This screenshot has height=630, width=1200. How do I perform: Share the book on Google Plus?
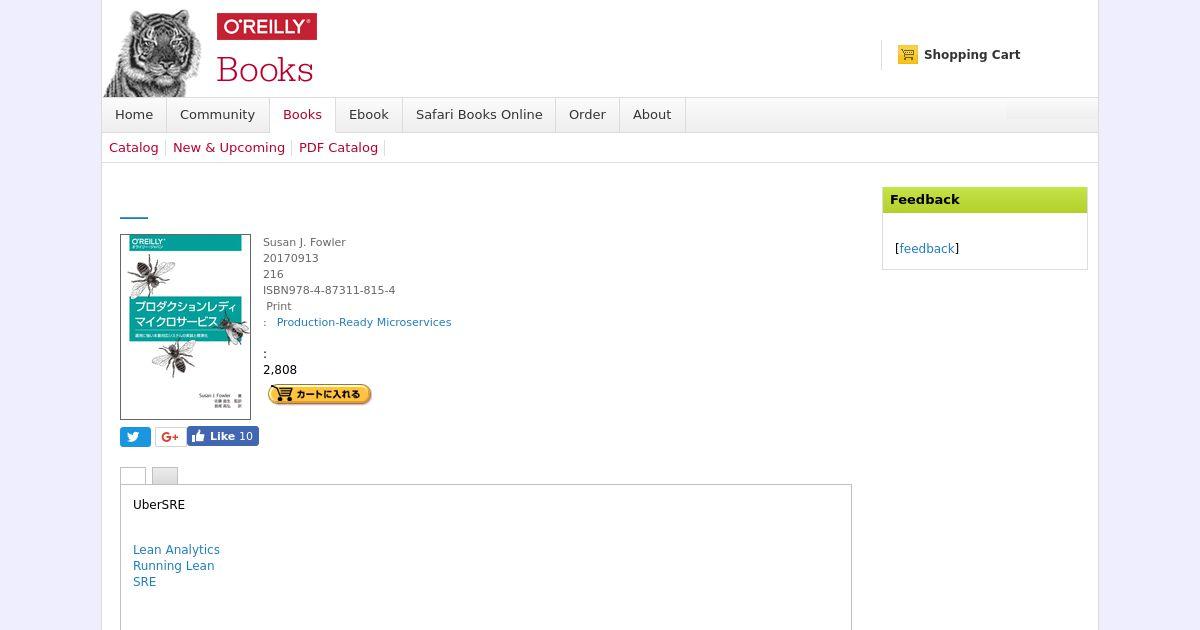170,437
